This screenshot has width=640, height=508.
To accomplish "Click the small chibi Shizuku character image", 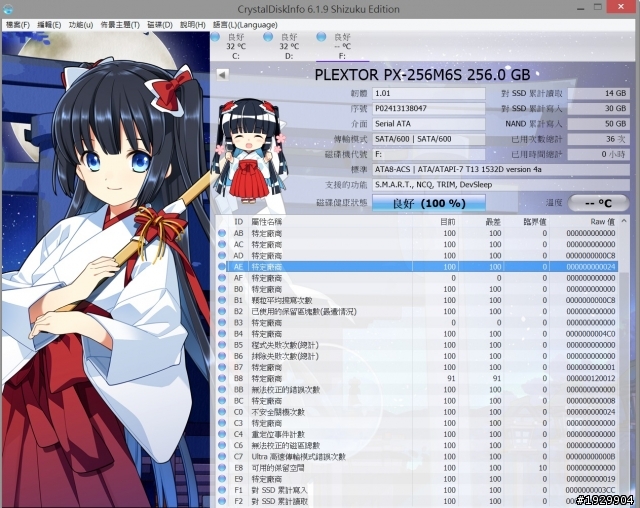I will tap(252, 152).
